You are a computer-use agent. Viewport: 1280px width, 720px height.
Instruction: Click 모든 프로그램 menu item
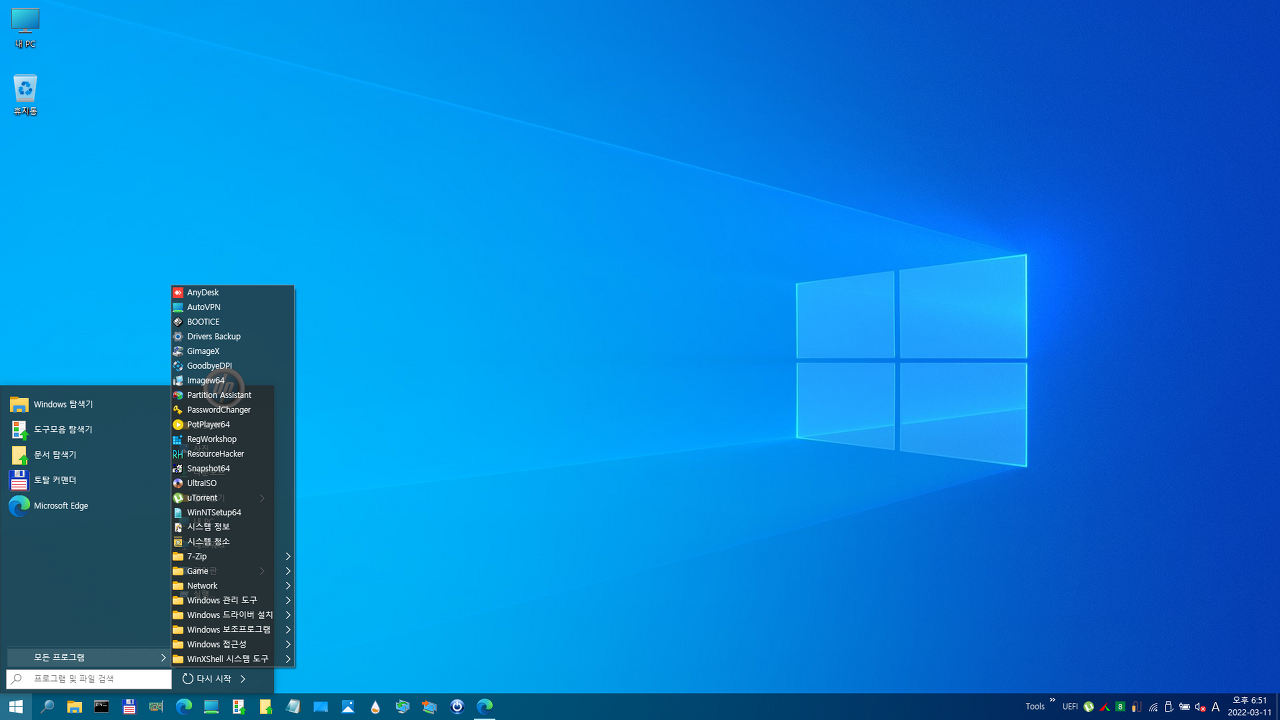click(88, 657)
